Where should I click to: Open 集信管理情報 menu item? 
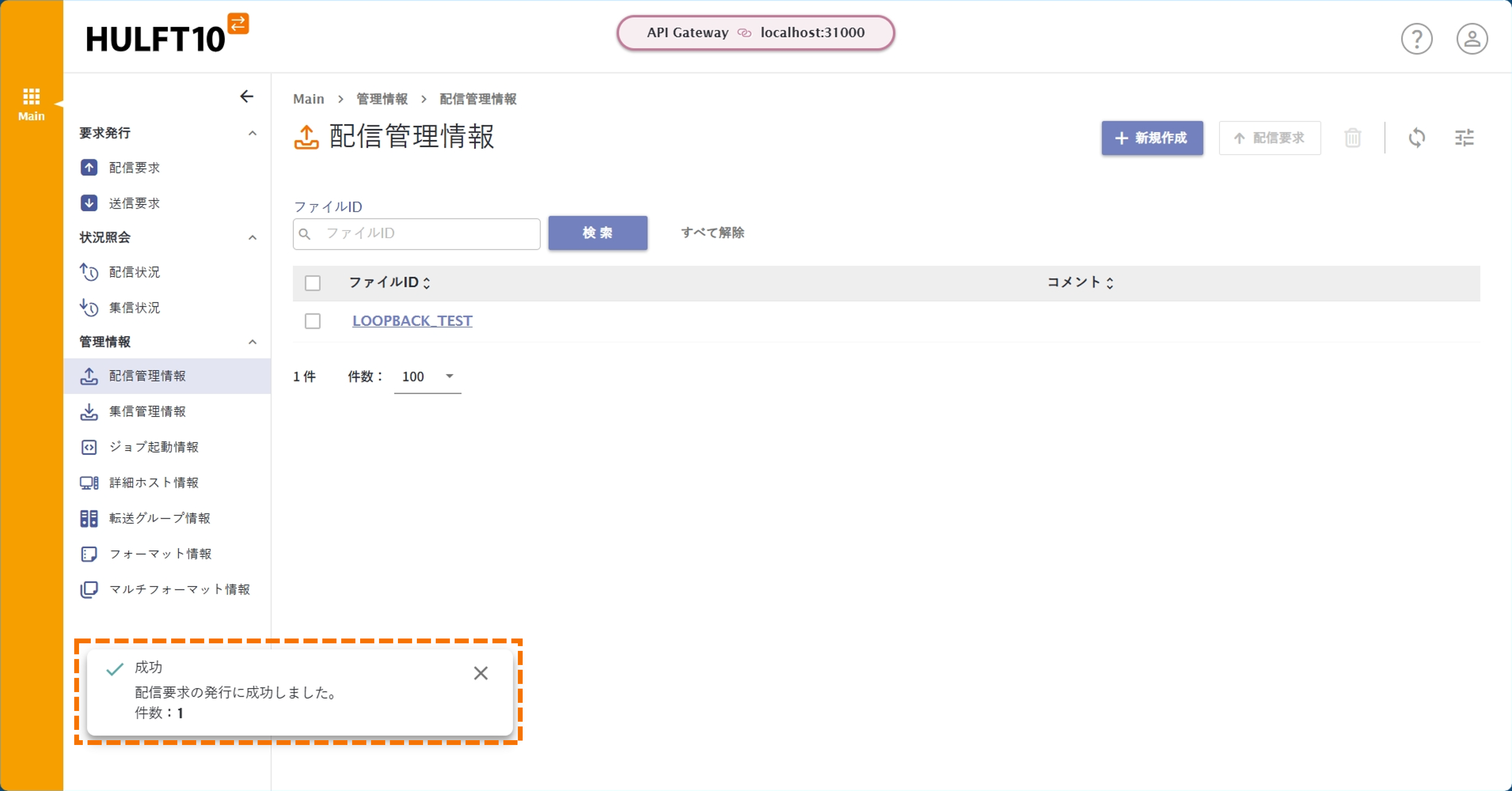147,411
